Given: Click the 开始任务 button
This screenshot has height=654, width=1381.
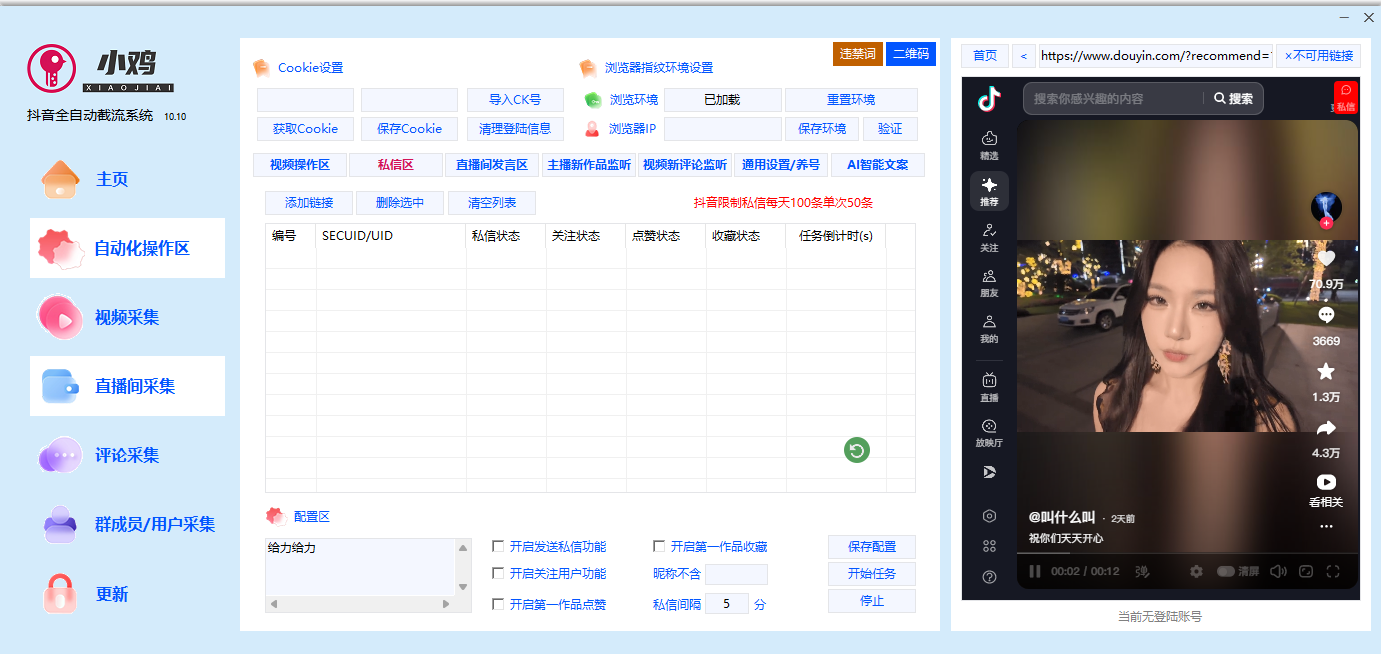Looking at the screenshot, I should pyautogui.click(x=871, y=574).
